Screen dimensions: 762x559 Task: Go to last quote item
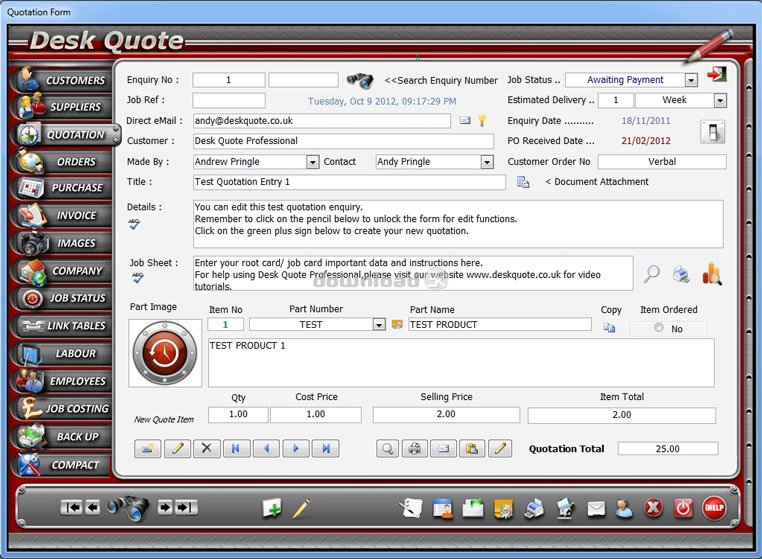point(325,449)
